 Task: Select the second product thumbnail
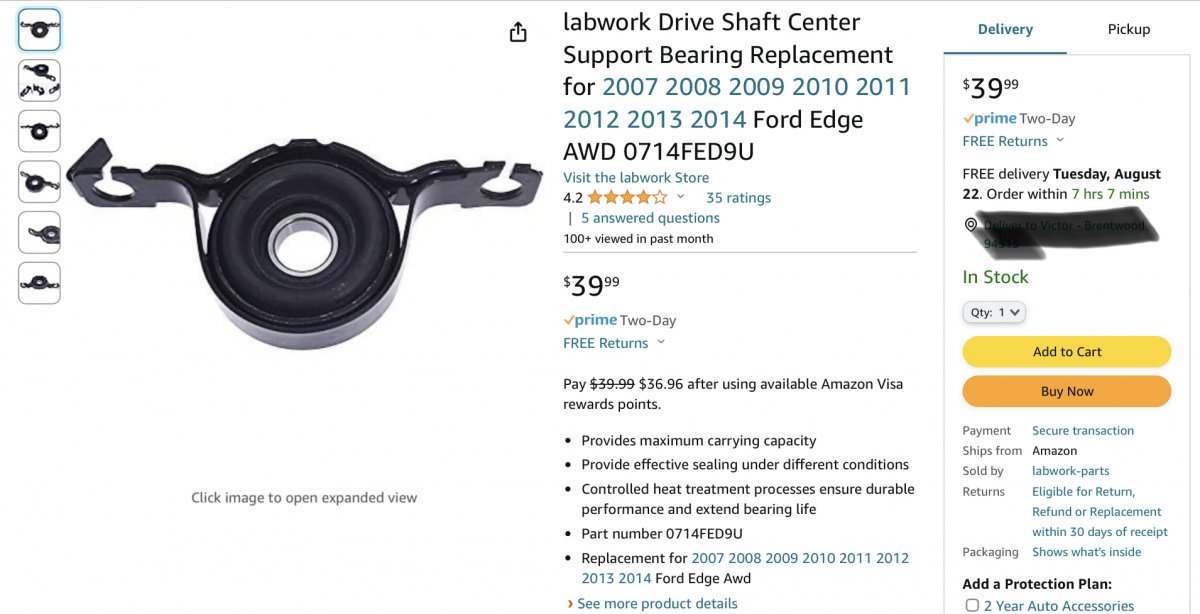(x=39, y=80)
